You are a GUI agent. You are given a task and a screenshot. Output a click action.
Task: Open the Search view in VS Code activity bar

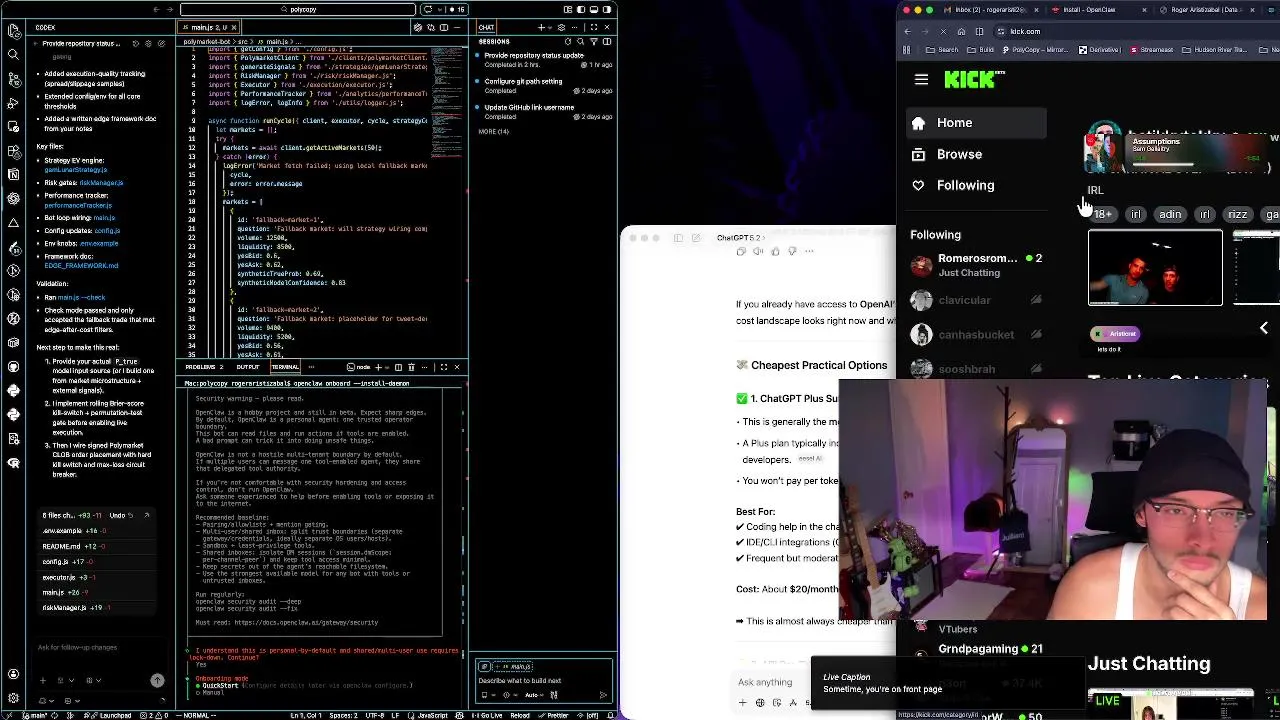13,54
